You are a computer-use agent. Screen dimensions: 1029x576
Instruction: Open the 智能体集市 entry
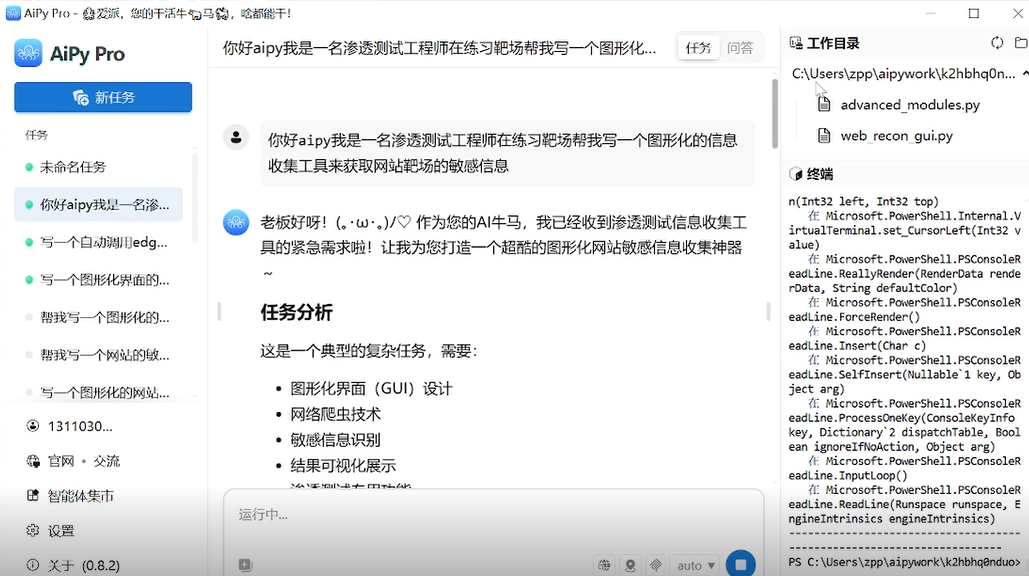point(81,496)
